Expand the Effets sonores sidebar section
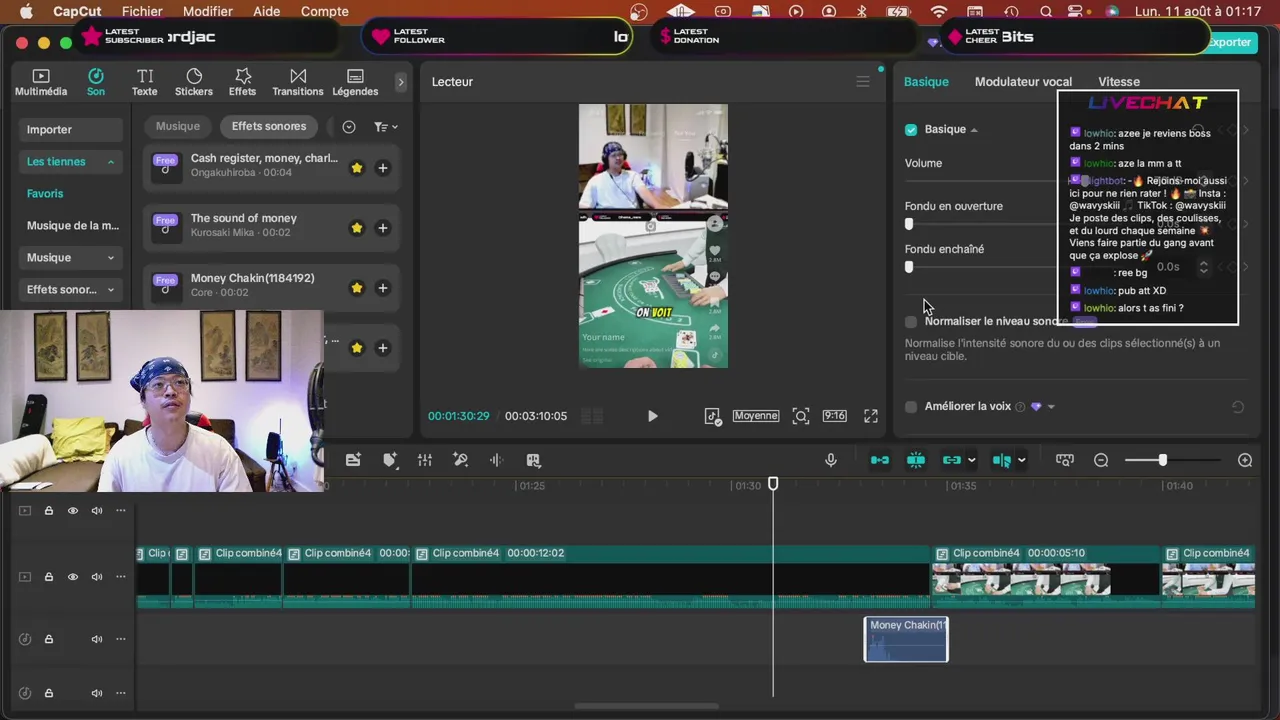 [111, 290]
